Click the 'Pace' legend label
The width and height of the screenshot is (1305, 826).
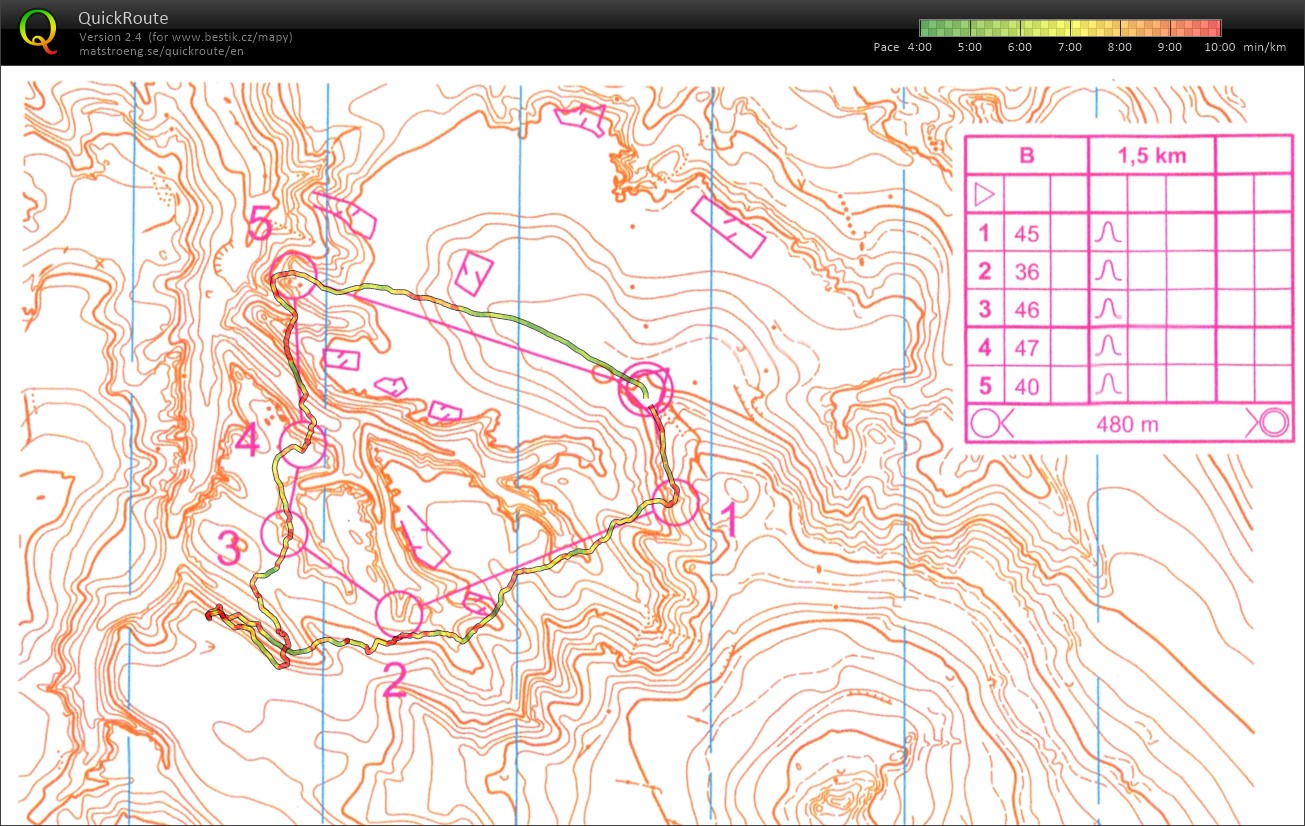click(x=886, y=47)
